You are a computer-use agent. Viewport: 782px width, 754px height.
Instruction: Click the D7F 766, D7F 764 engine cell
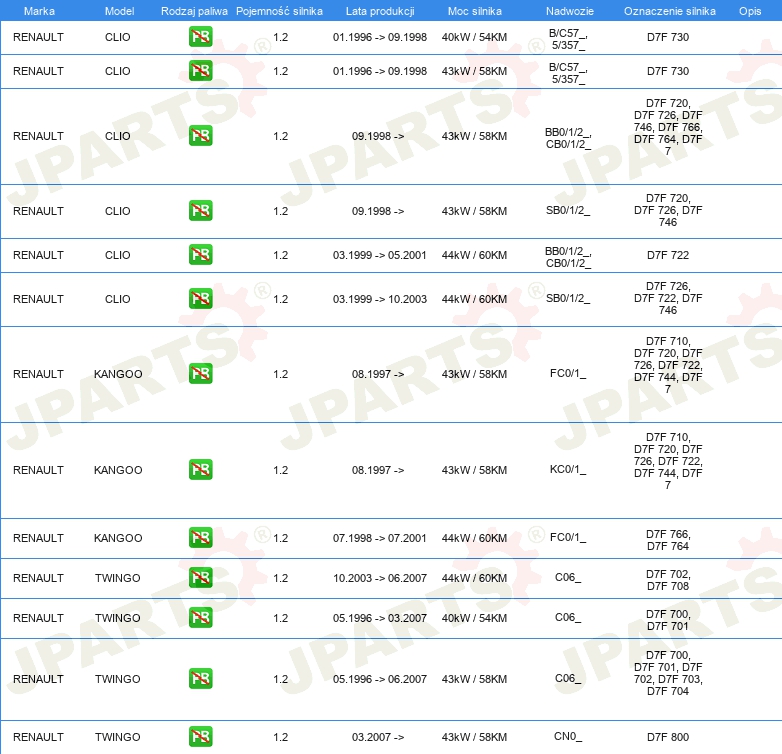668,540
